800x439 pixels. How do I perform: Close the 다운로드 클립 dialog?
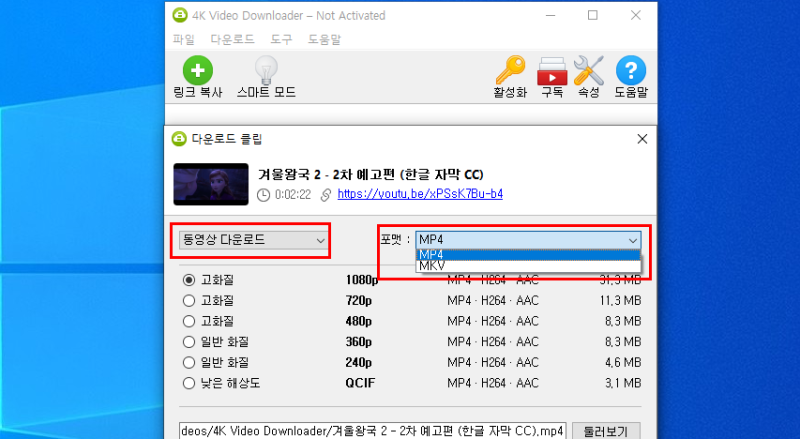(642, 139)
